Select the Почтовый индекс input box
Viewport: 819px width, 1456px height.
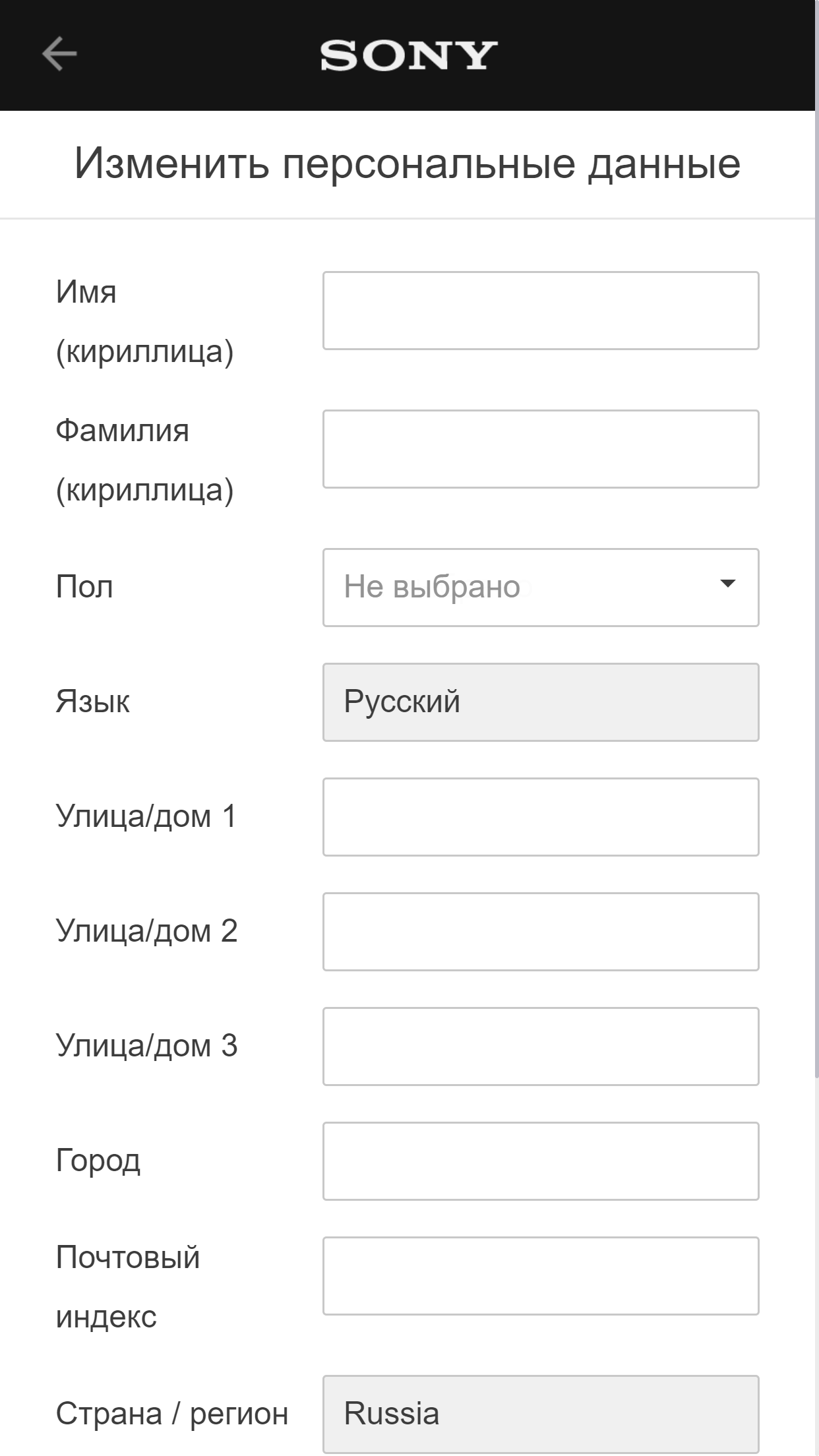[x=540, y=1275]
